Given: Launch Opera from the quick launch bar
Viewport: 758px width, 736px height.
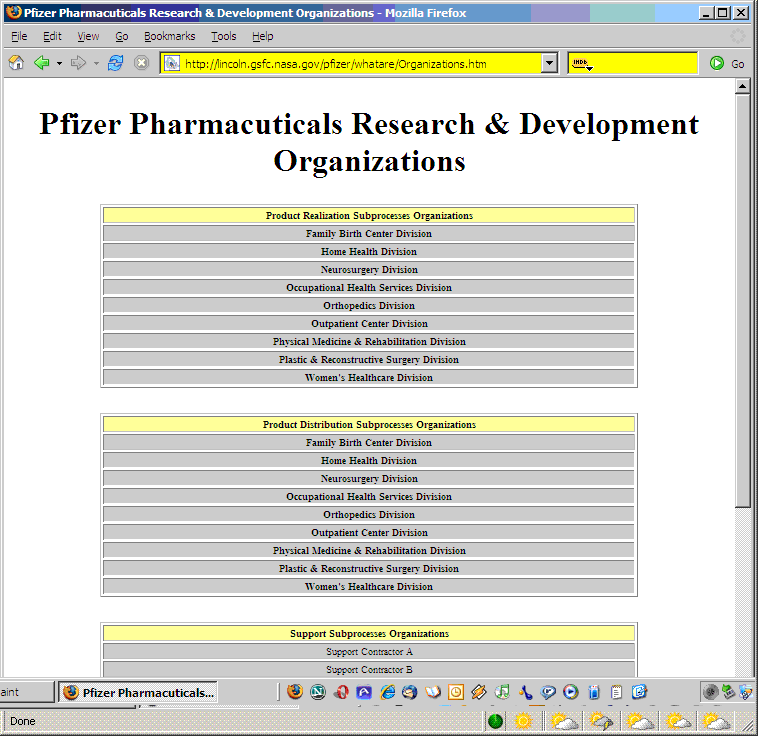Looking at the screenshot, I should 341,692.
